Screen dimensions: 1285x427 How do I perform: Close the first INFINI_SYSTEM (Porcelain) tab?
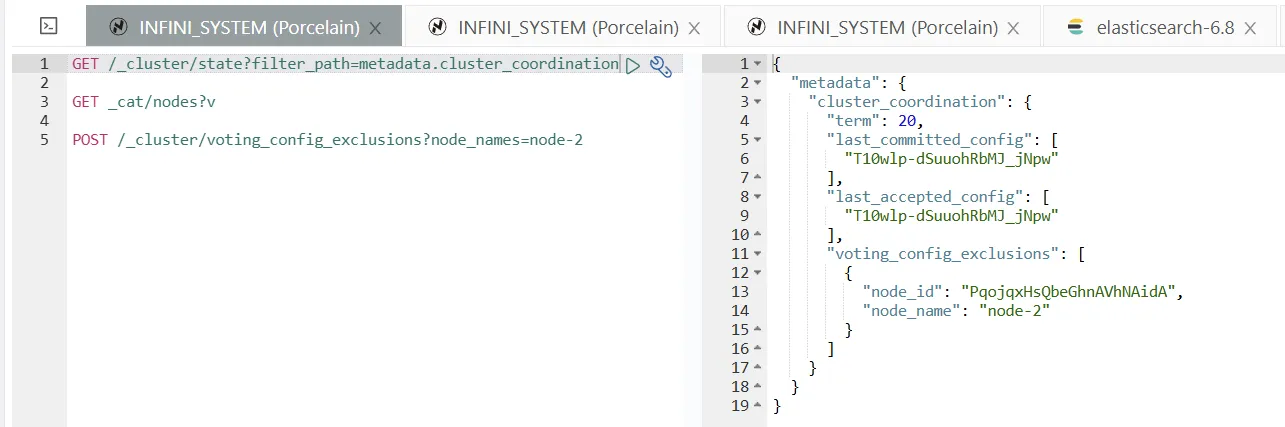click(x=375, y=29)
